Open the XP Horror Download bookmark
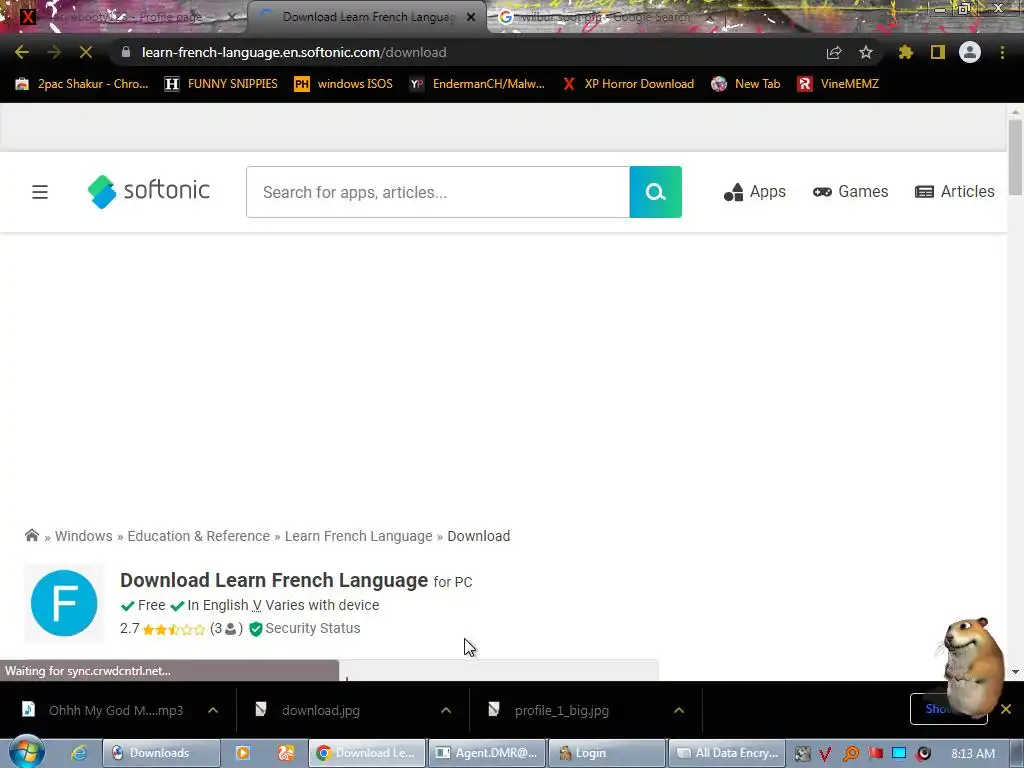This screenshot has height=768, width=1024. [628, 84]
